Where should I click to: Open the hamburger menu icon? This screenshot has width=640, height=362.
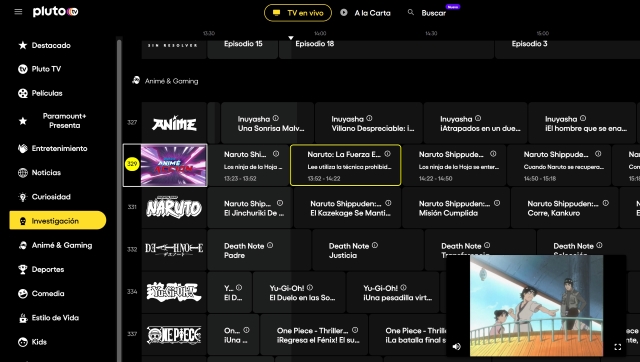coord(18,12)
